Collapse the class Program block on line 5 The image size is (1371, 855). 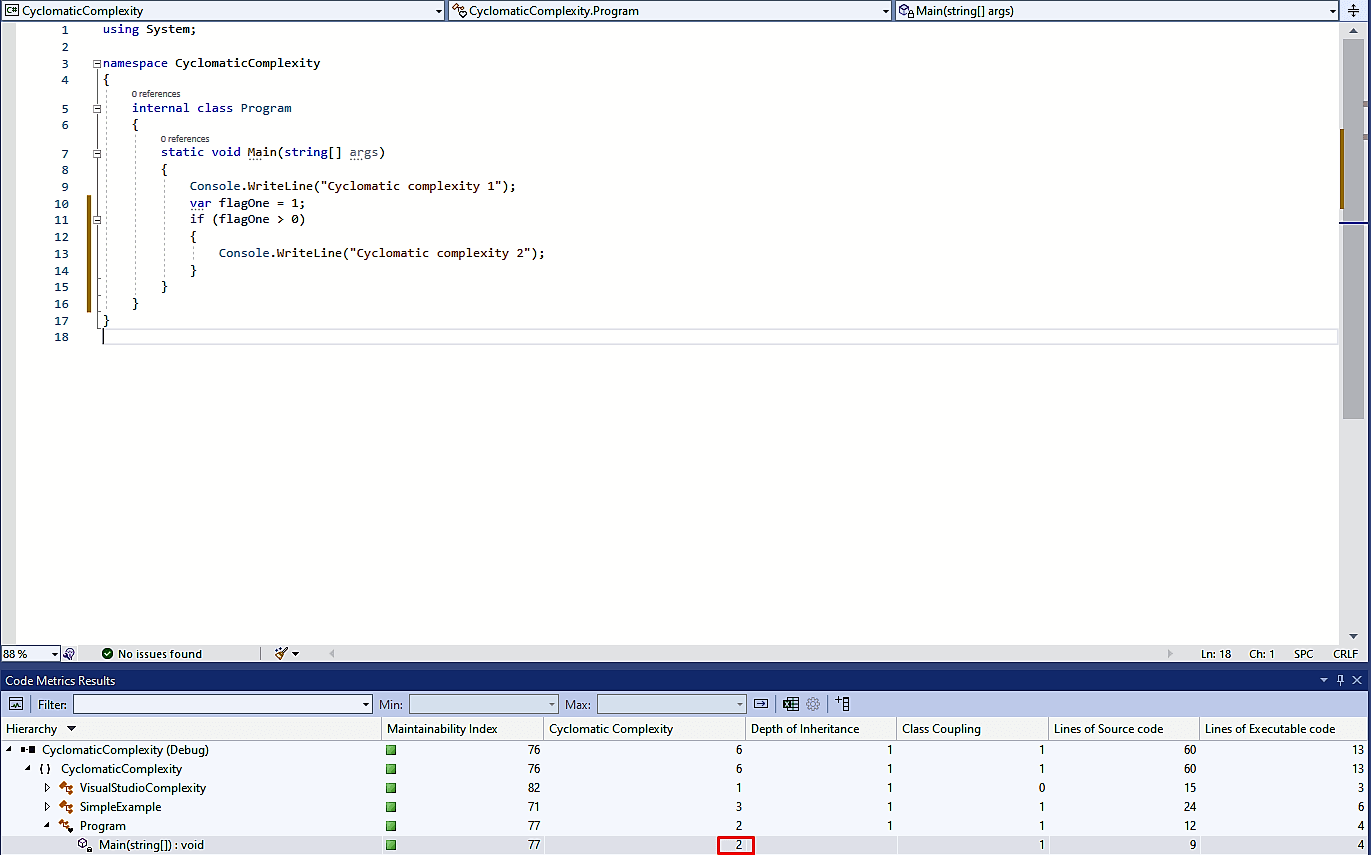pyautogui.click(x=97, y=108)
